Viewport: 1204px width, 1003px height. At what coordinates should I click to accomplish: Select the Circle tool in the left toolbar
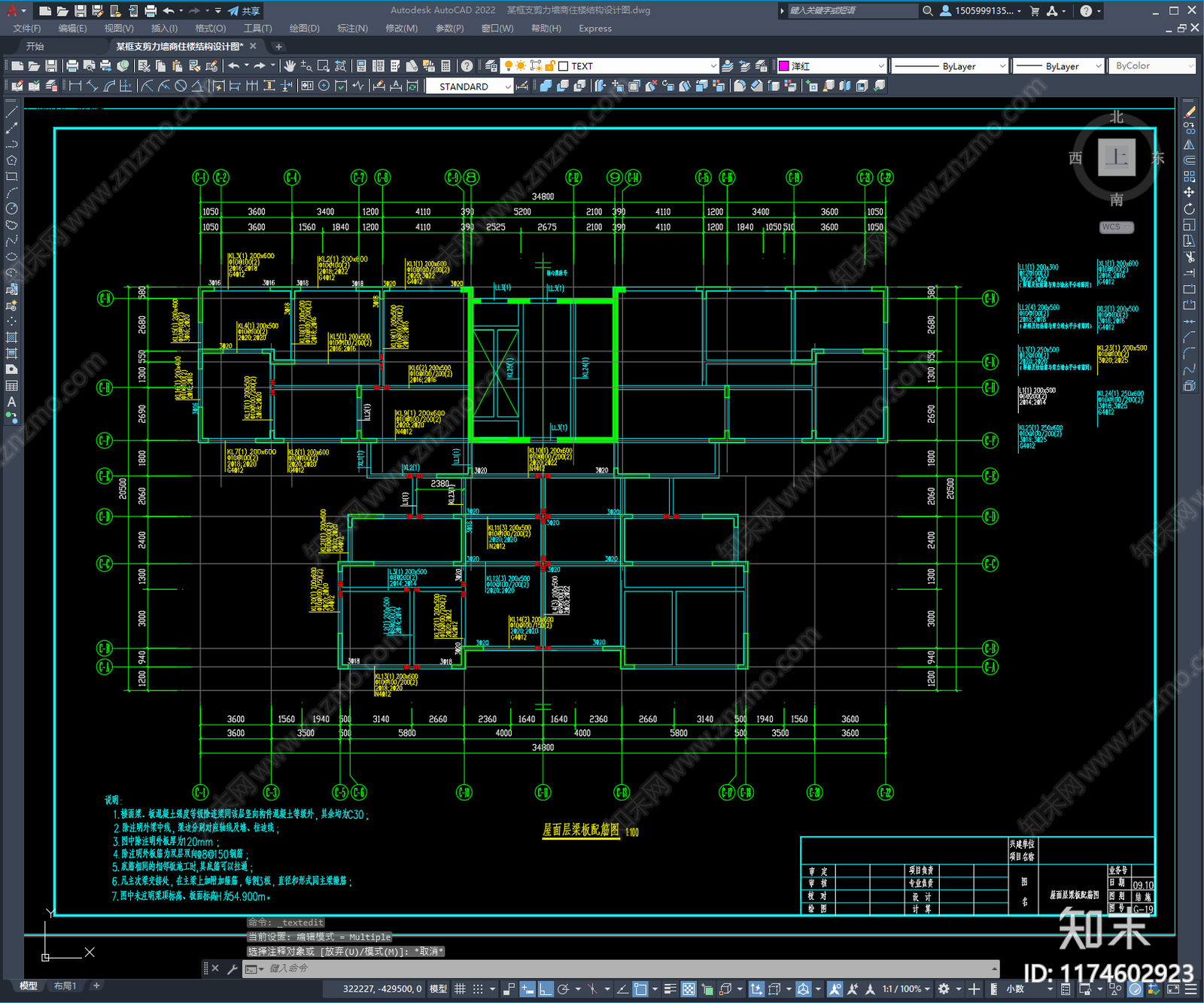[x=11, y=208]
